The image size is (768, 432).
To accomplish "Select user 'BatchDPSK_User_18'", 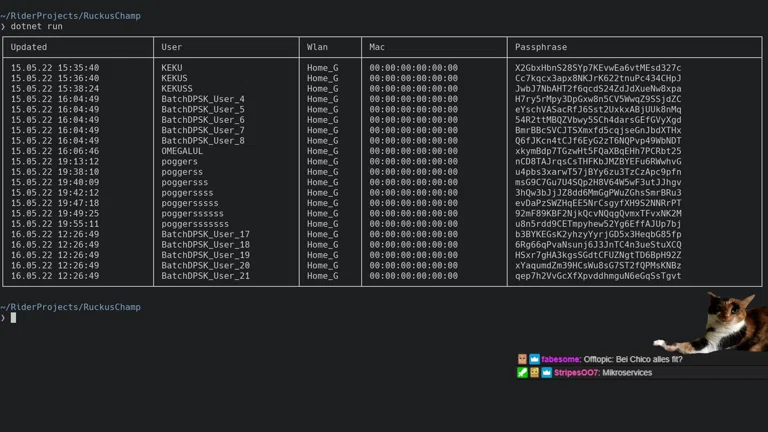I will (x=206, y=245).
